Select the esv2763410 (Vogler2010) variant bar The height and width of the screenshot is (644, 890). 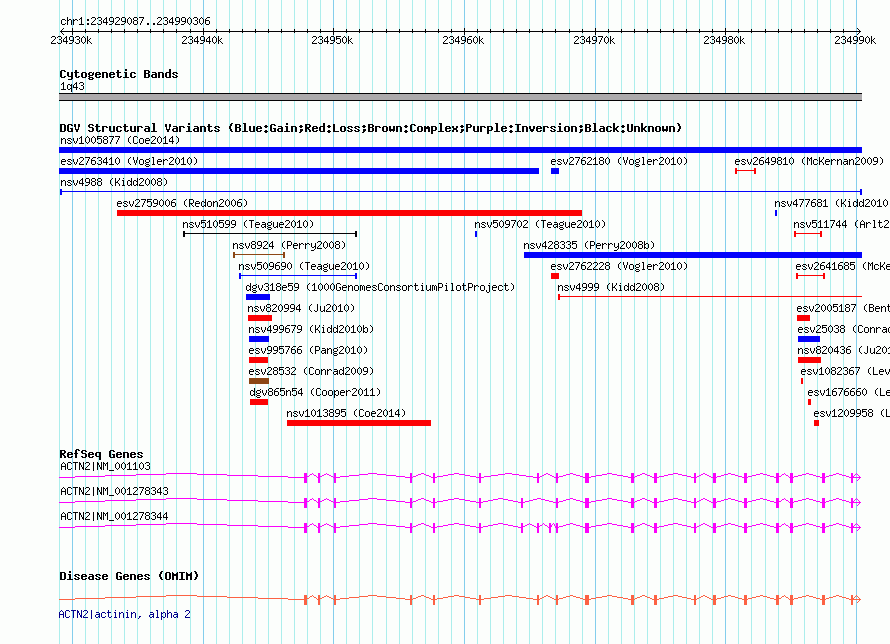[299, 171]
